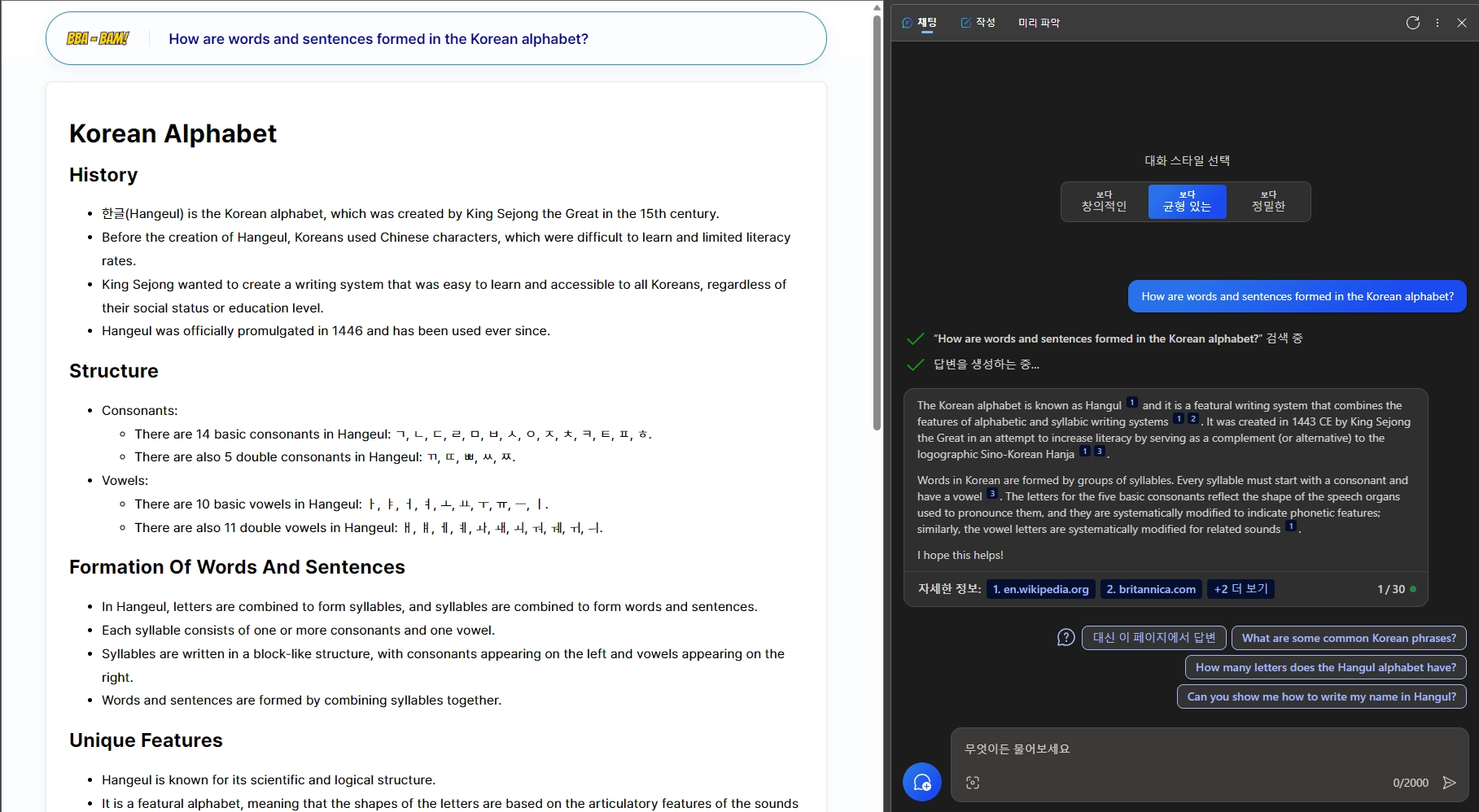The height and width of the screenshot is (812, 1479).
Task: Choose suggestion about common Korean phrases
Action: click(x=1349, y=638)
